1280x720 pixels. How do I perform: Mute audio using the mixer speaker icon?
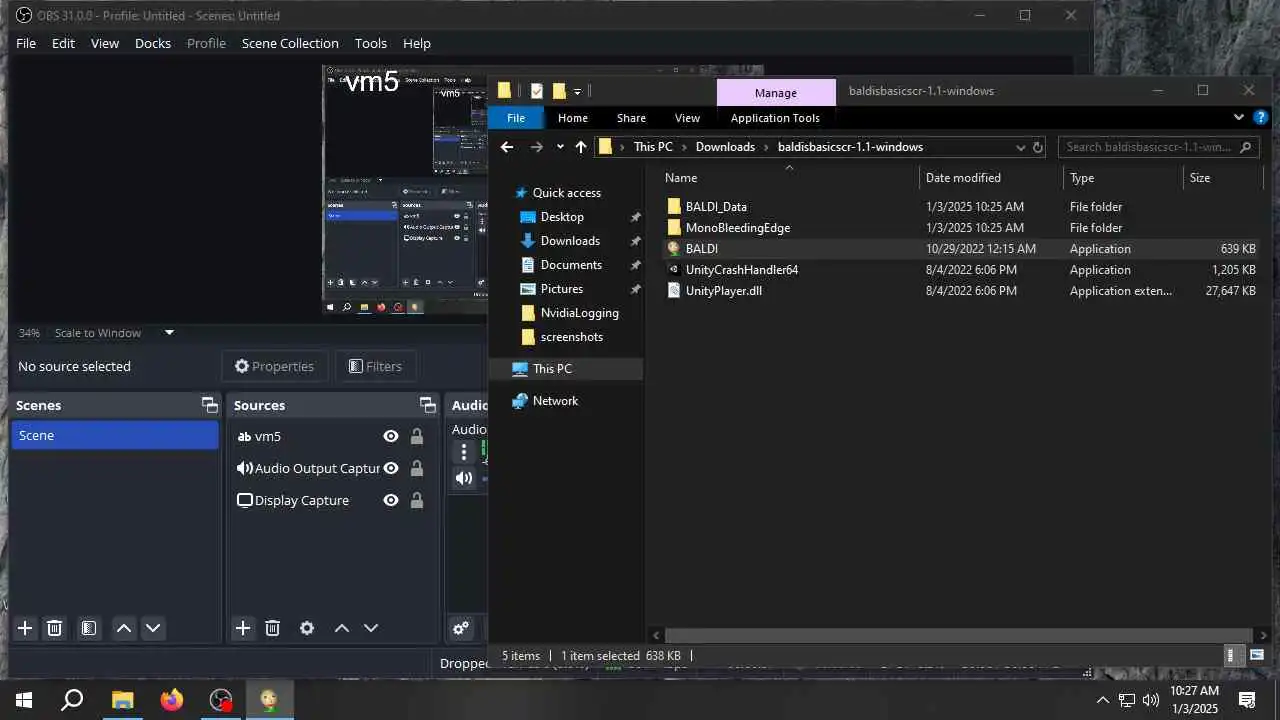[x=464, y=478]
